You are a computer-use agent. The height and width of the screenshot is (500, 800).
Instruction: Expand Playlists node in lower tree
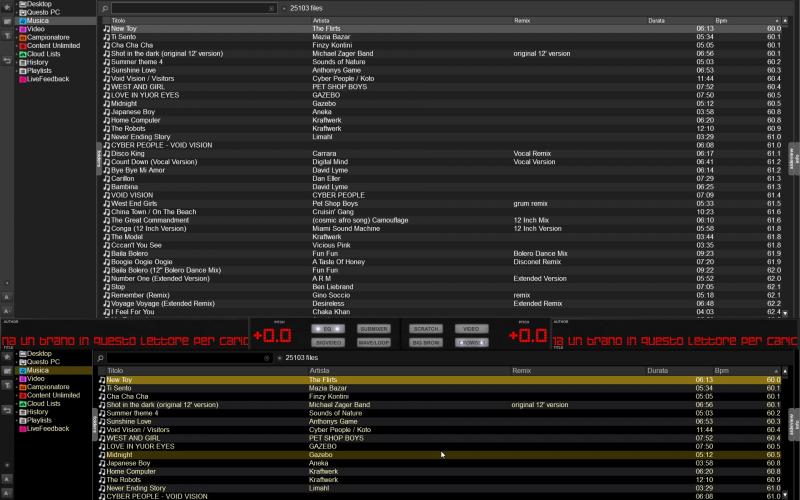16,420
